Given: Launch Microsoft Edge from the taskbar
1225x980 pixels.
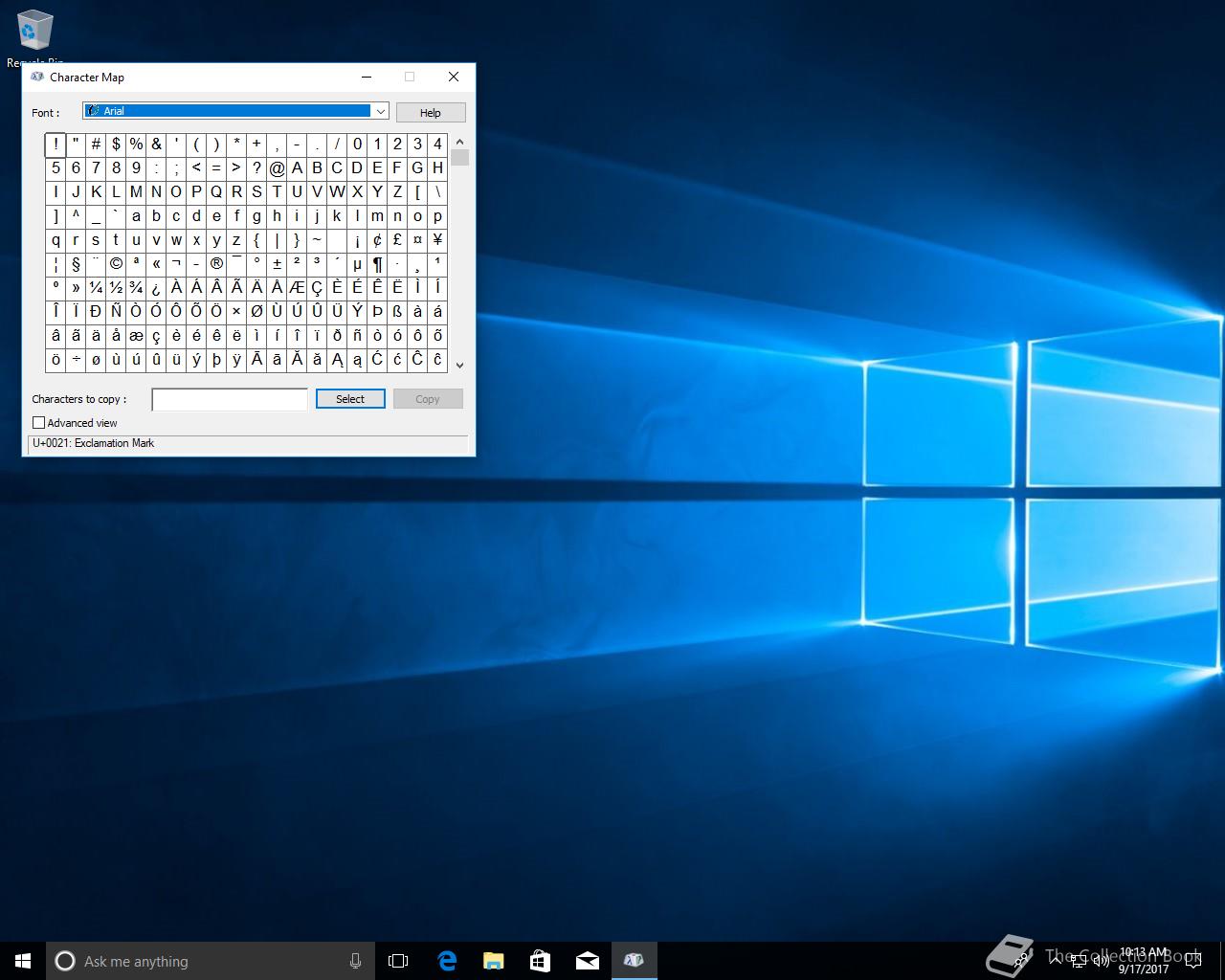Looking at the screenshot, I should [447, 961].
